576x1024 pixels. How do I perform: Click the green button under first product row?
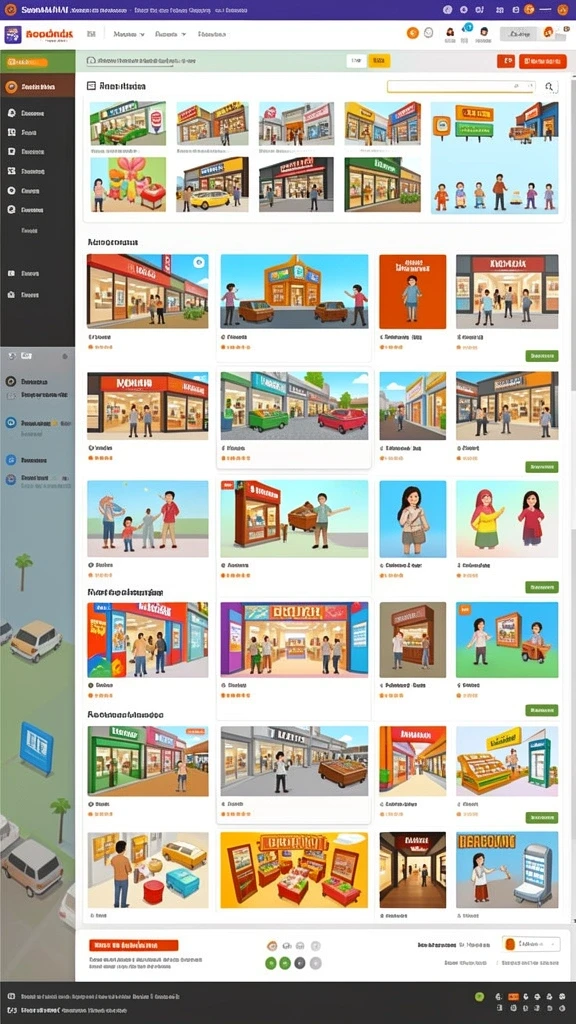[x=542, y=356]
